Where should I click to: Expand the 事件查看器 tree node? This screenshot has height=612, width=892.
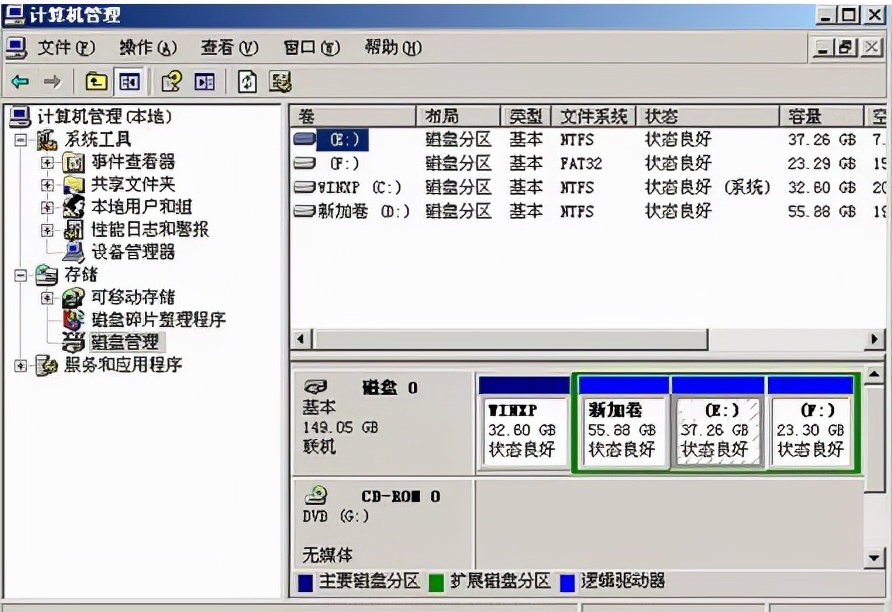(x=48, y=162)
